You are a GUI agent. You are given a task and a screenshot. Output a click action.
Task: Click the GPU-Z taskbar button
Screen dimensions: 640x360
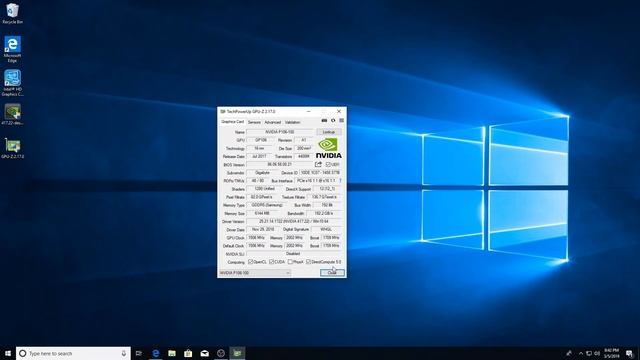237,353
